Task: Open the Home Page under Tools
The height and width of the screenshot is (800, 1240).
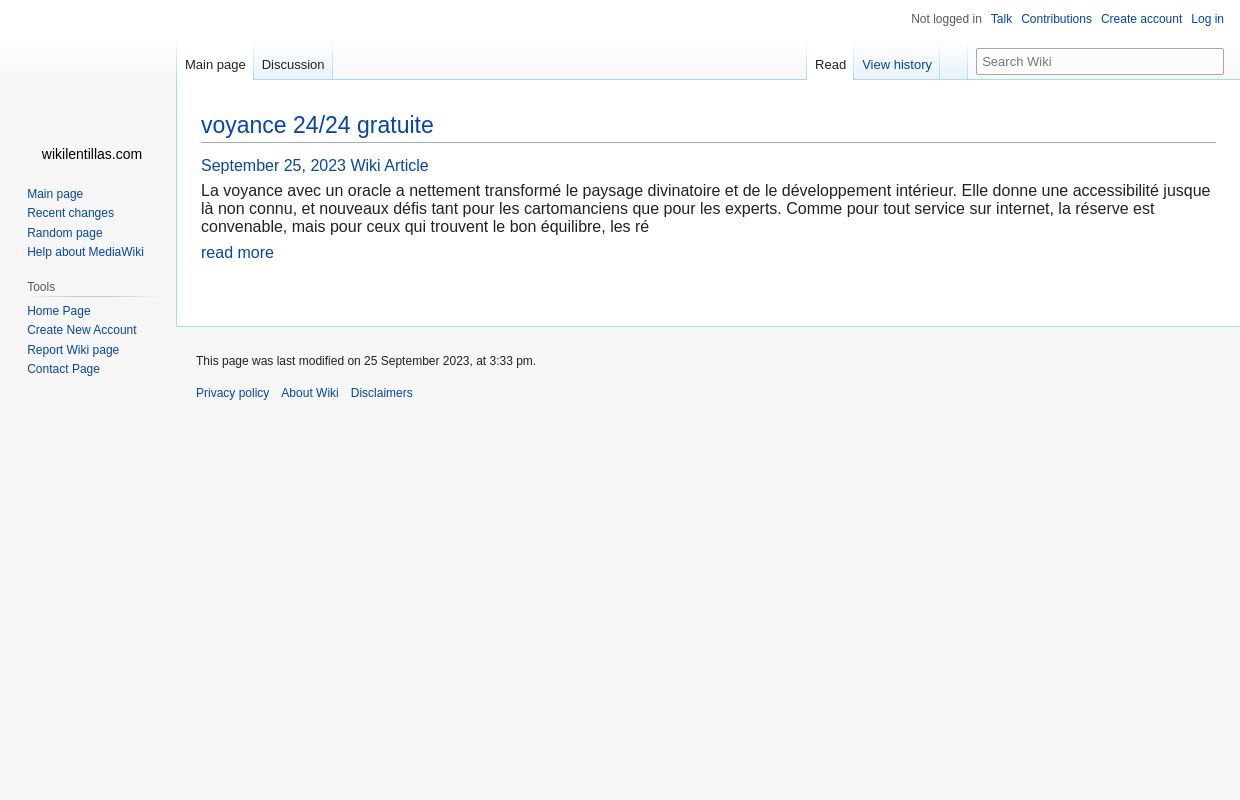Action: tap(59, 310)
